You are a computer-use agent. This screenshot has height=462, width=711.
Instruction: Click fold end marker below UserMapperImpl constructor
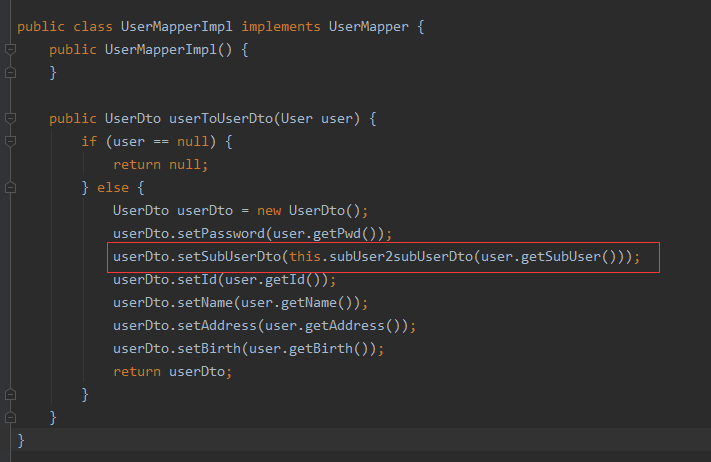[x=10, y=73]
